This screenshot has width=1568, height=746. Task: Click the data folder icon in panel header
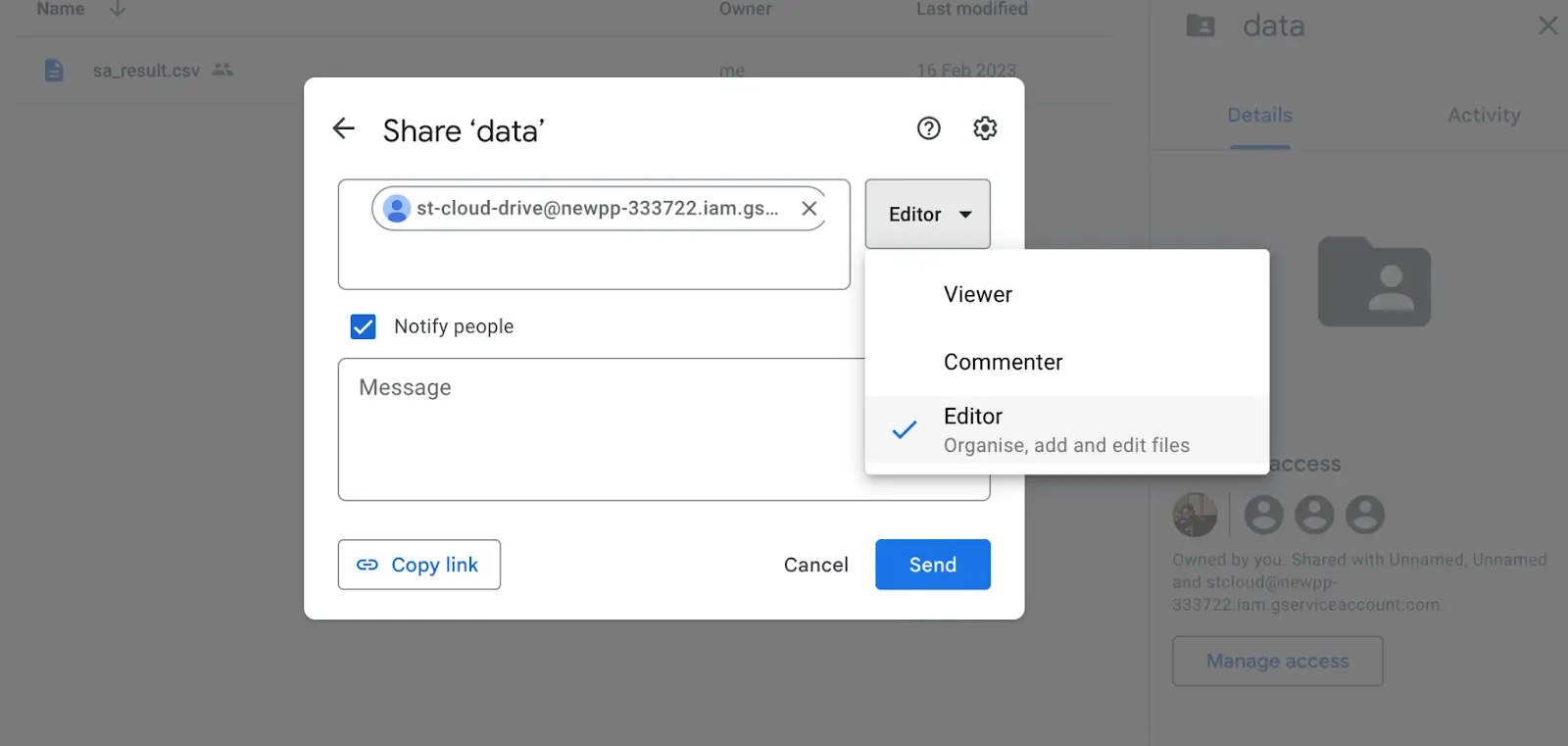(1200, 25)
